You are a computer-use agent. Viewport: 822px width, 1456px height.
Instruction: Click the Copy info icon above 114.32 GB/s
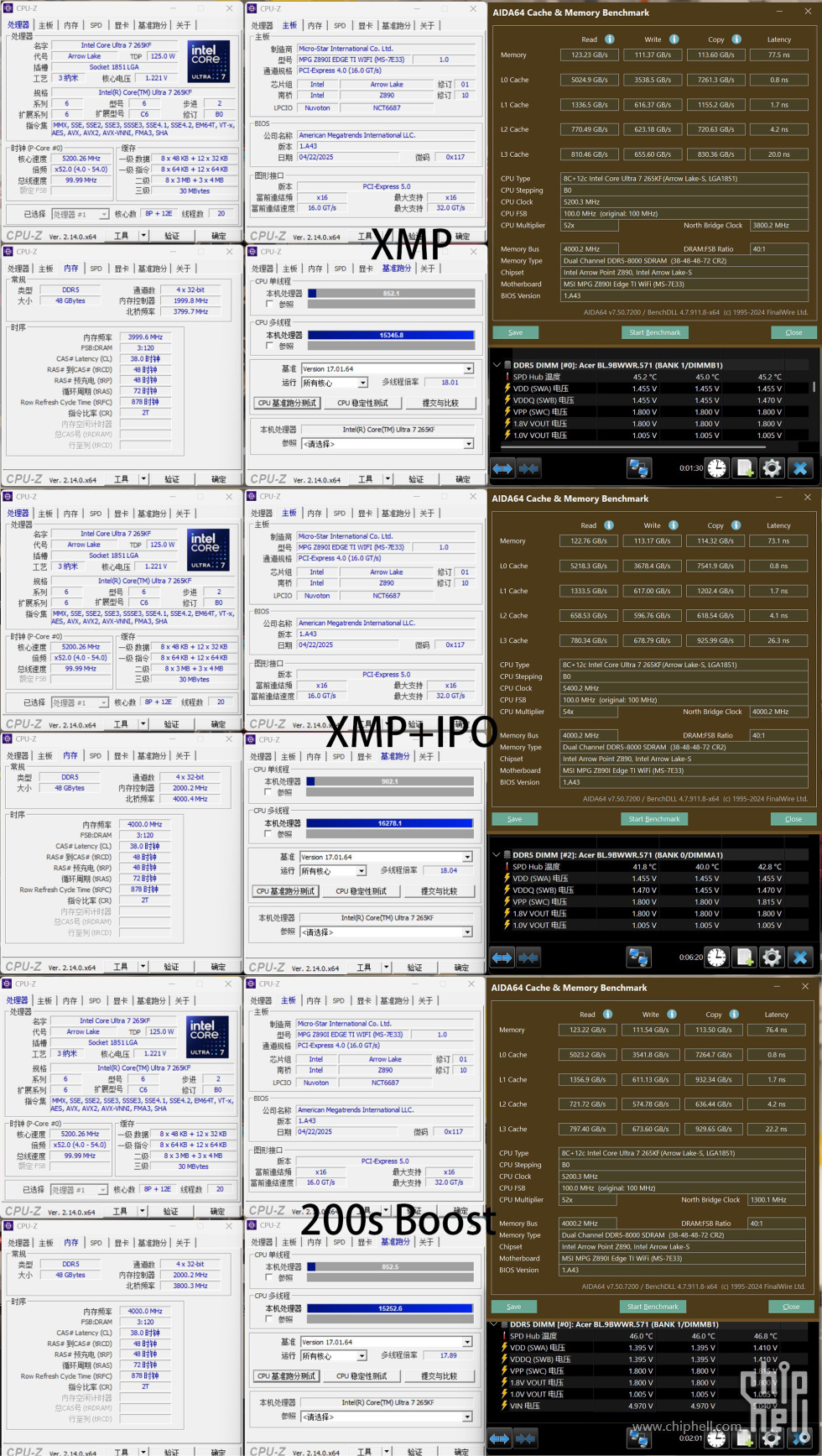[x=736, y=525]
